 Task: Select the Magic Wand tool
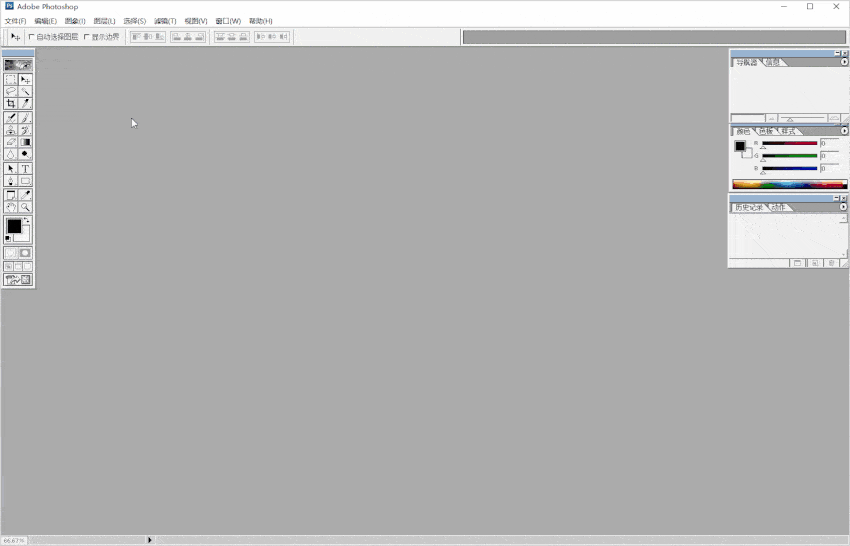(25, 92)
